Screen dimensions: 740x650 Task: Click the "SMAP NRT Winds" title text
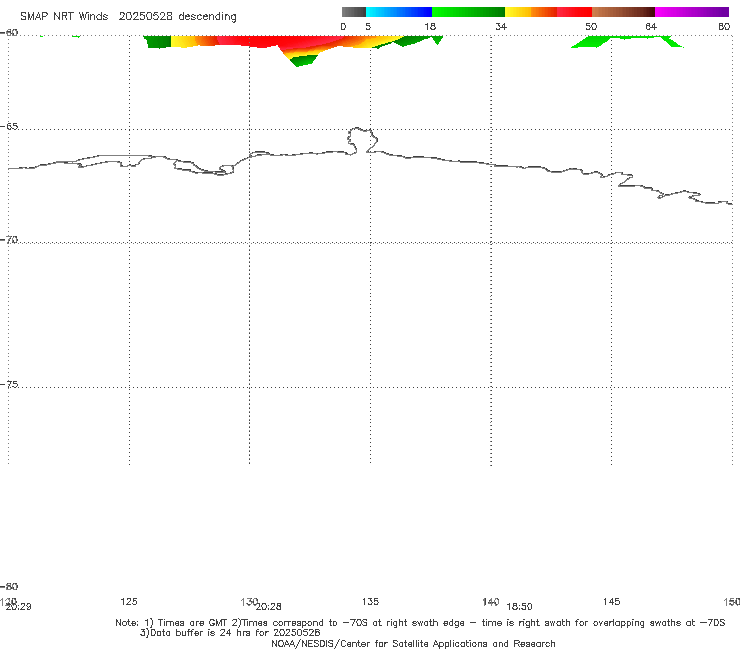click(64, 17)
